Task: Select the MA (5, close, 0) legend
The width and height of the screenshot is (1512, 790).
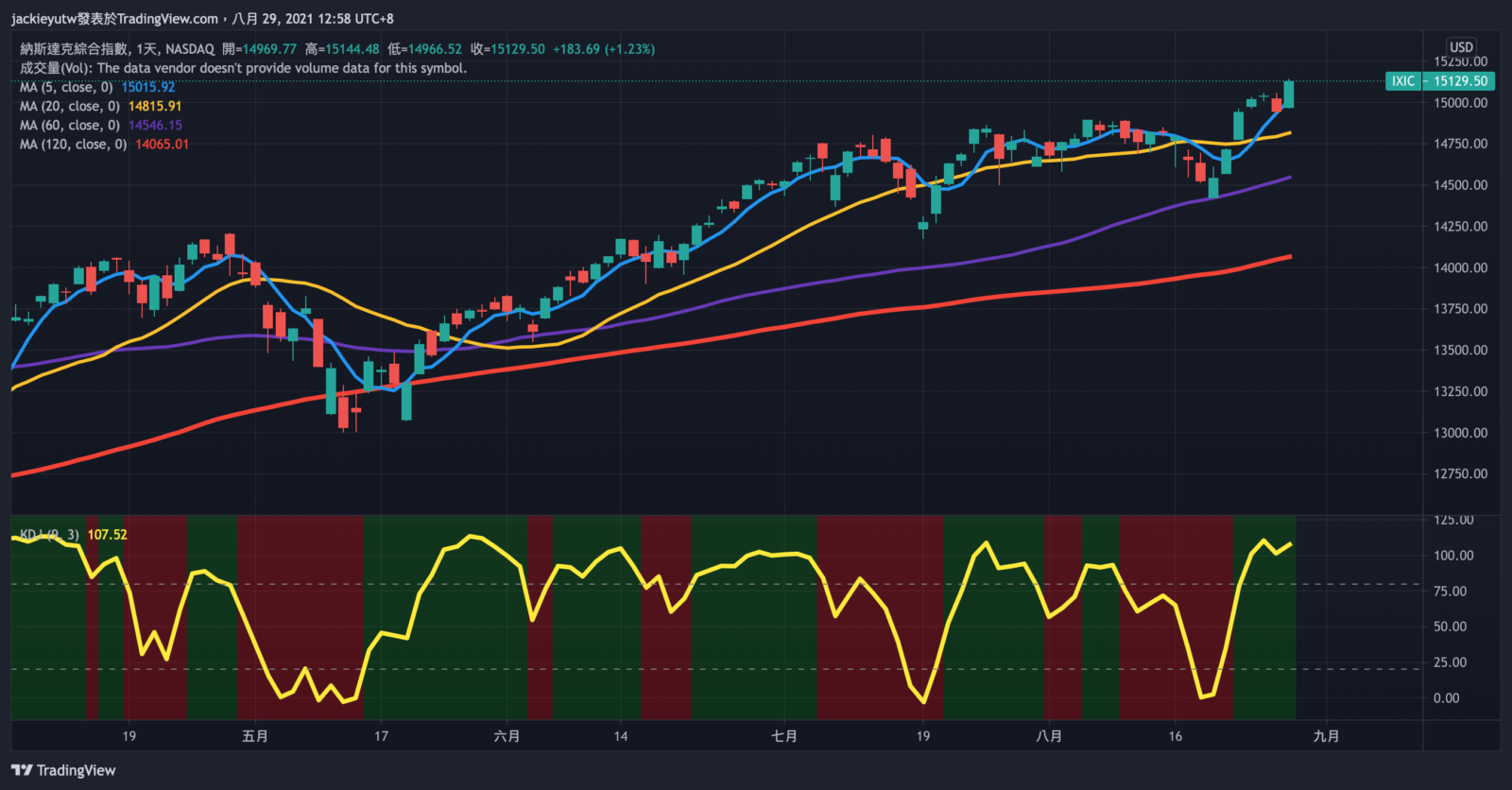Action: pyautogui.click(x=66, y=87)
